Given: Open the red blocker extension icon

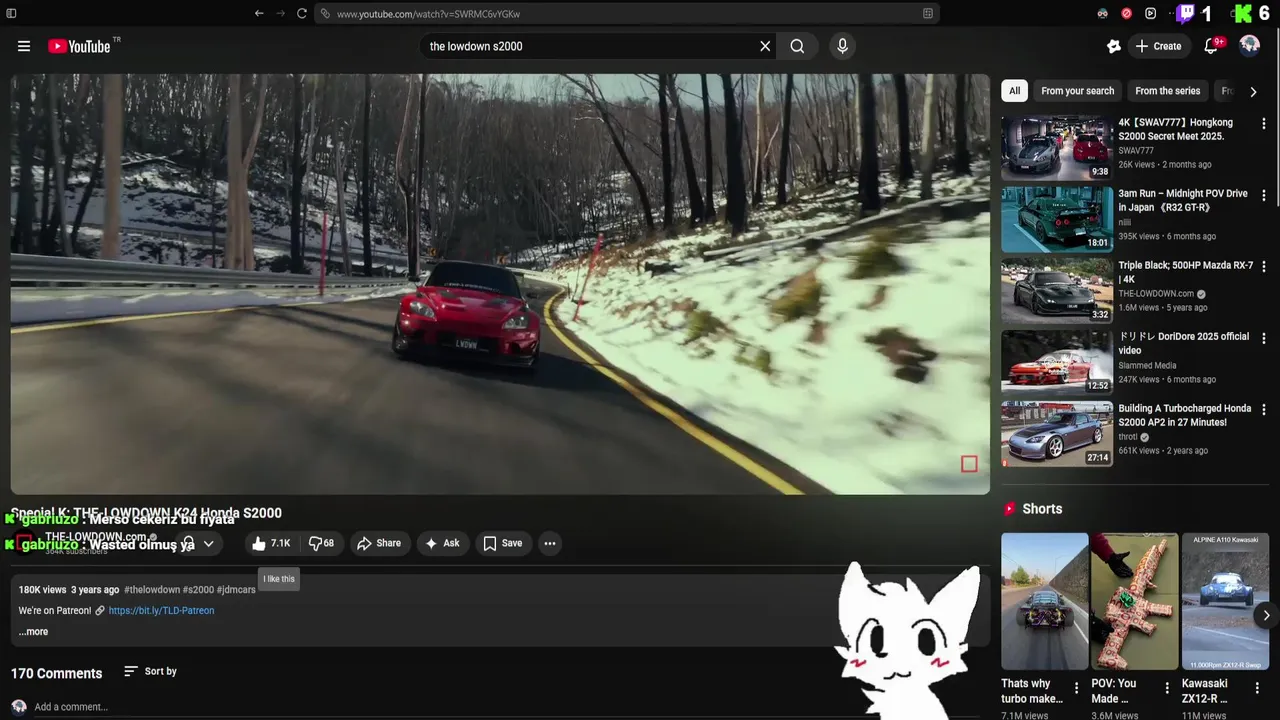Looking at the screenshot, I should pos(1126,13).
